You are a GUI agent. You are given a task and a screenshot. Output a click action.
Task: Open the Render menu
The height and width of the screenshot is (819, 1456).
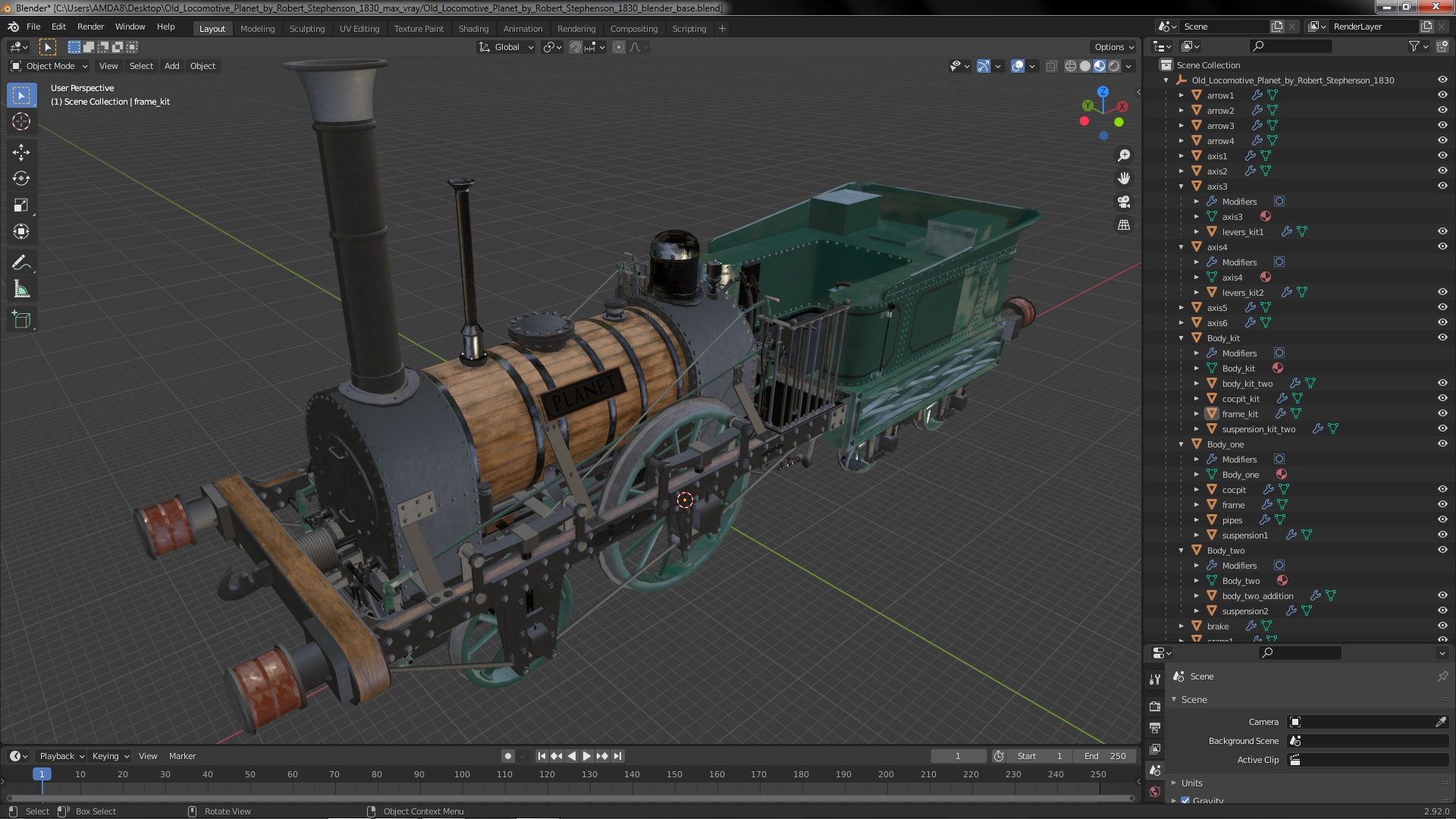[x=90, y=27]
